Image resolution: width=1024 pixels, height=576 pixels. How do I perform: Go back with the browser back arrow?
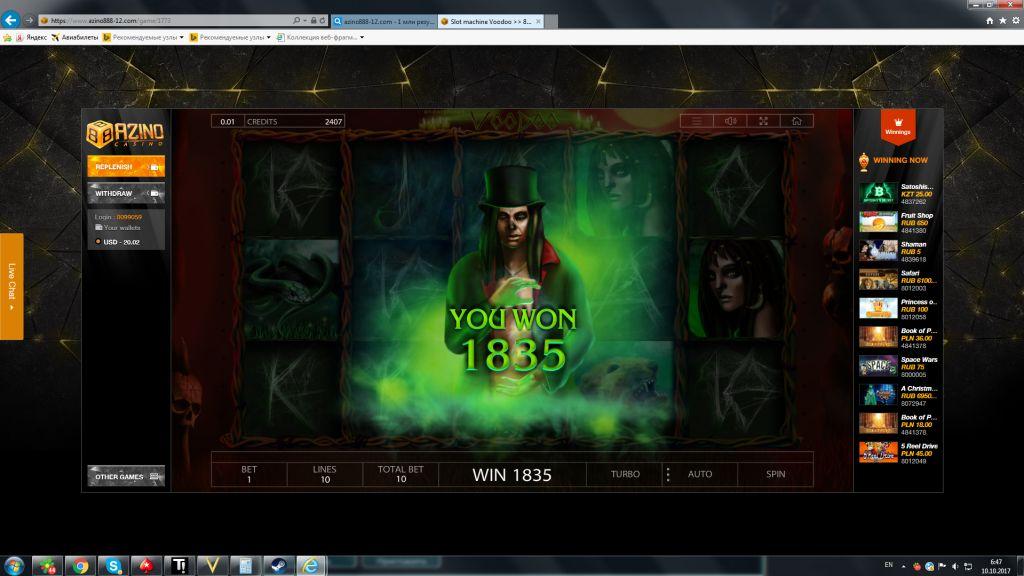10,20
